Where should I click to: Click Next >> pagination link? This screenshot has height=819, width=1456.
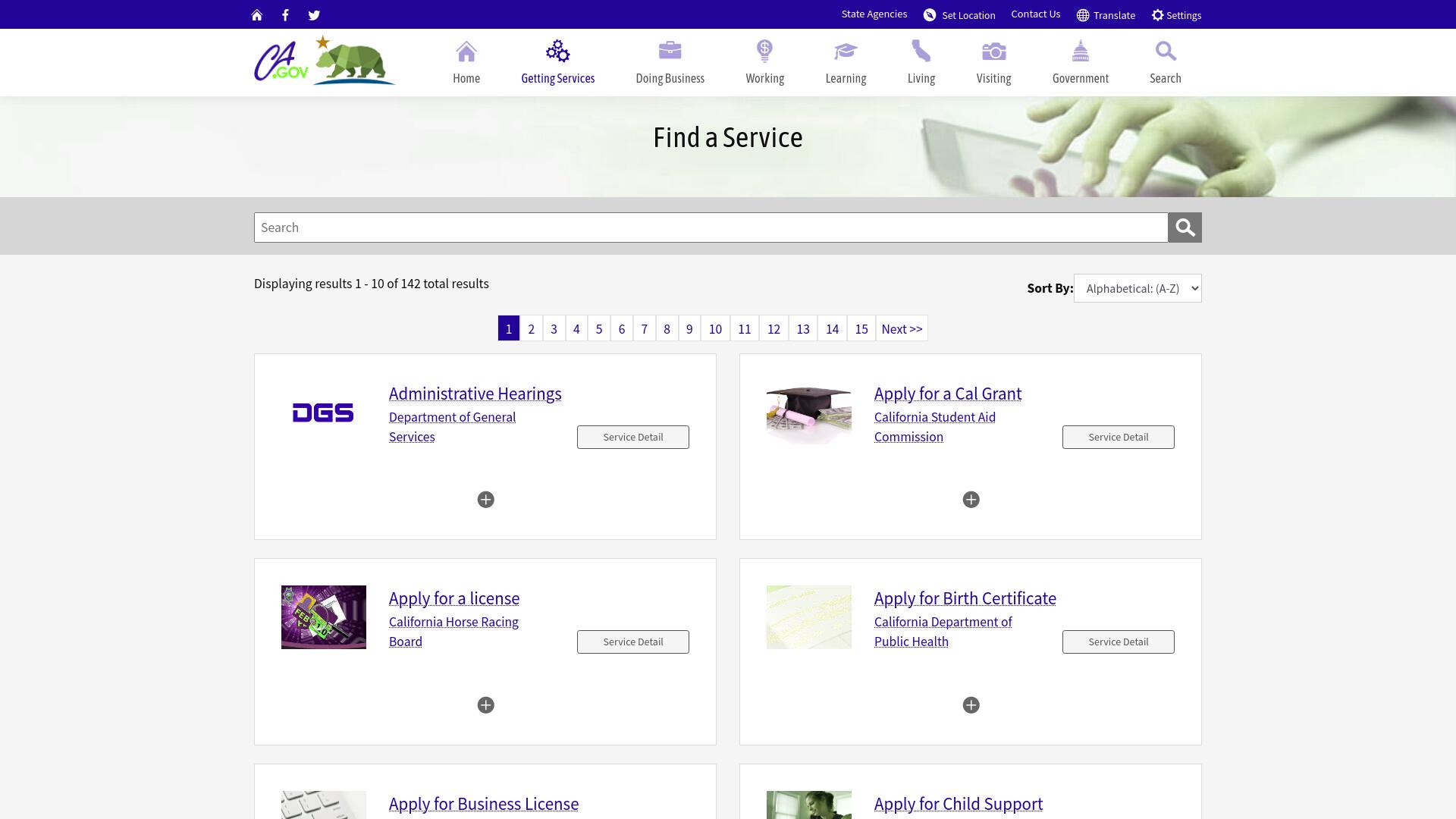coord(902,328)
